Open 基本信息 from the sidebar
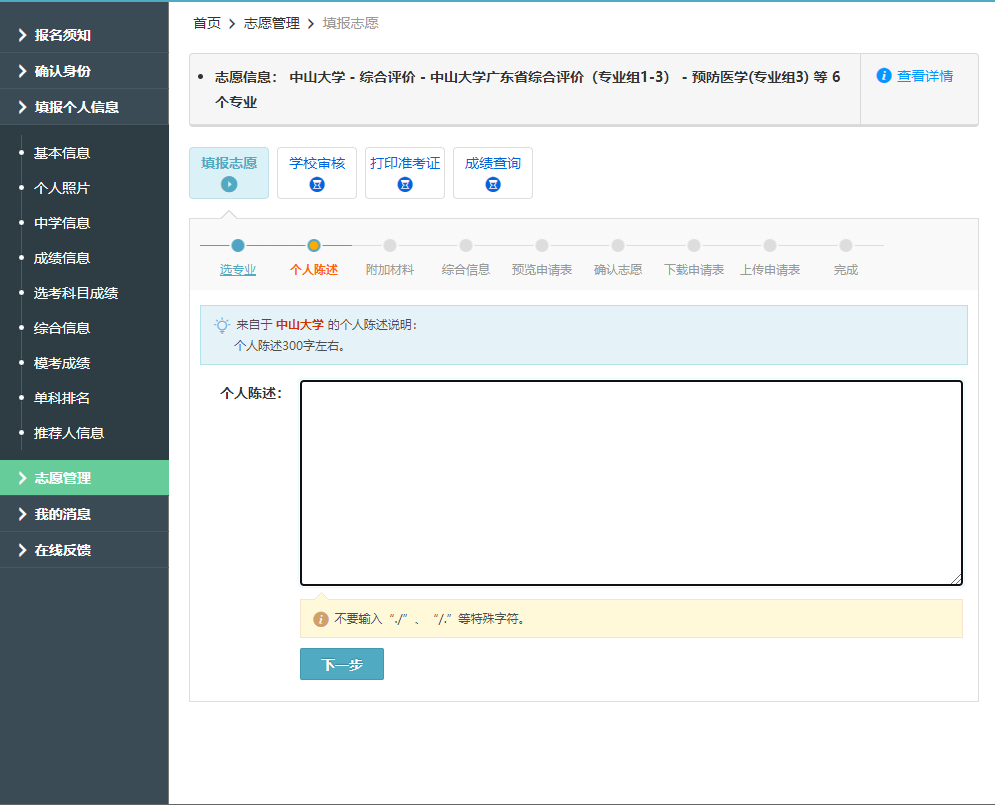 [60, 152]
